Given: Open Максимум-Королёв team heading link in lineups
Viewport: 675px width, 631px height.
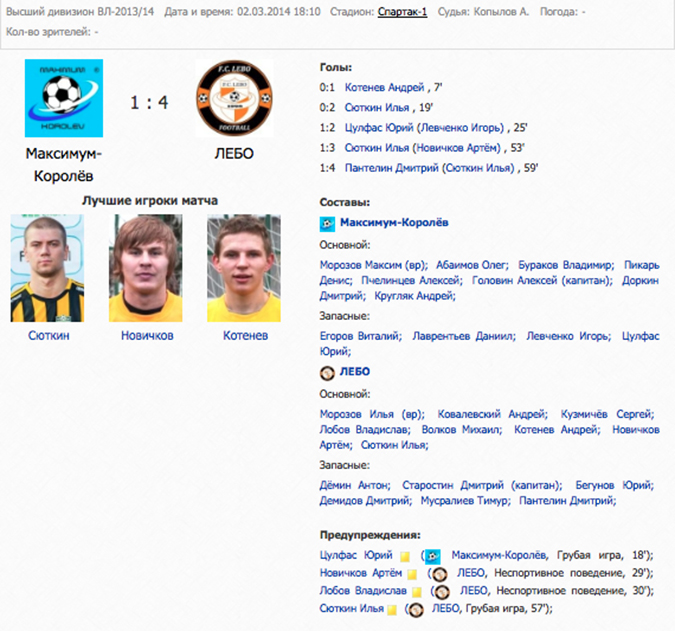Looking at the screenshot, I should 394,223.
